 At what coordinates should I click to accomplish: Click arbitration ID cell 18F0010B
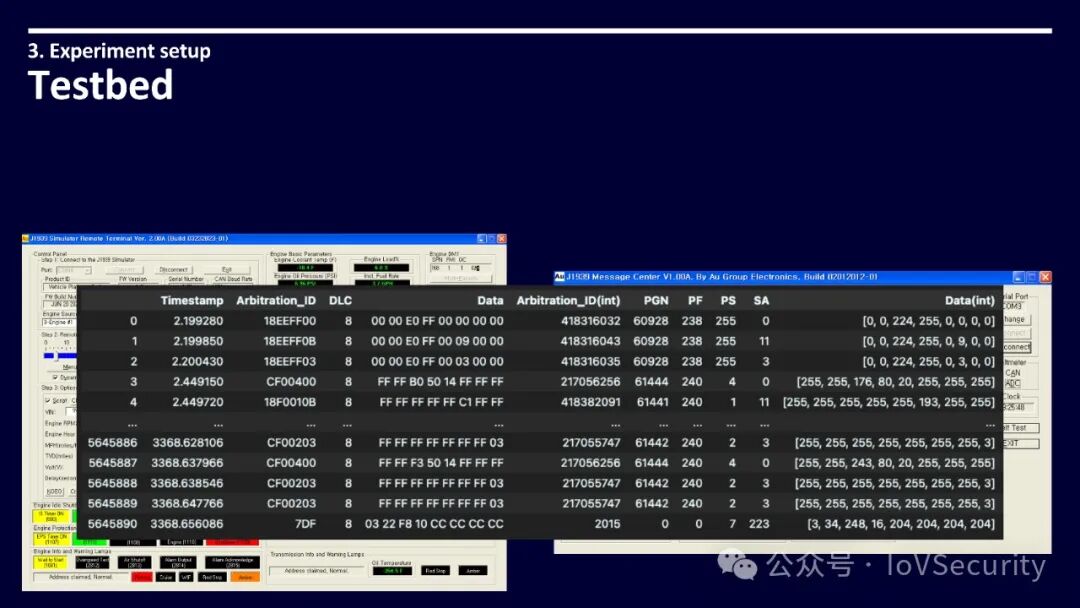coord(290,402)
